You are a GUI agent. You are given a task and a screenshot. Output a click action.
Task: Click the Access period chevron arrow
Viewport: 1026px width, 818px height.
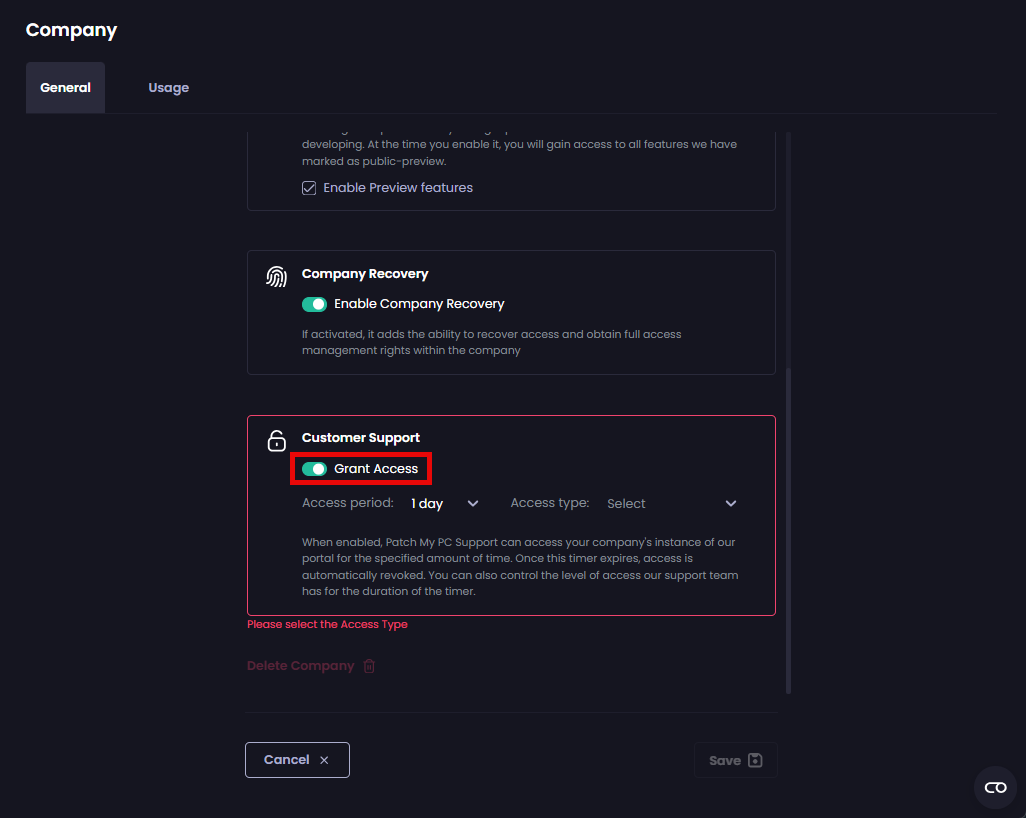pyautogui.click(x=473, y=504)
